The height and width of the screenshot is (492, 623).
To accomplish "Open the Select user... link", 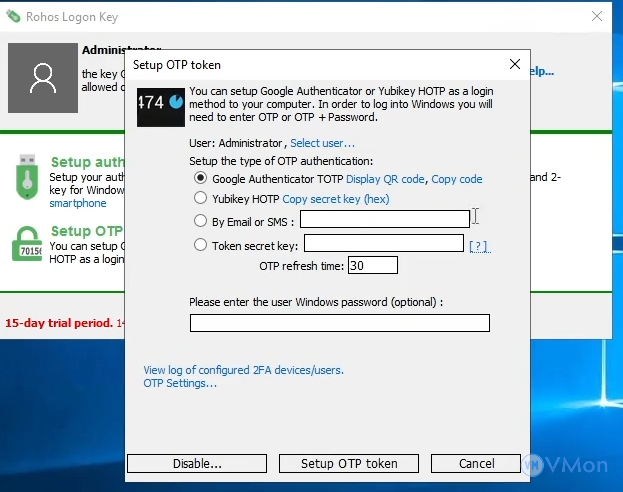I will [x=322, y=143].
